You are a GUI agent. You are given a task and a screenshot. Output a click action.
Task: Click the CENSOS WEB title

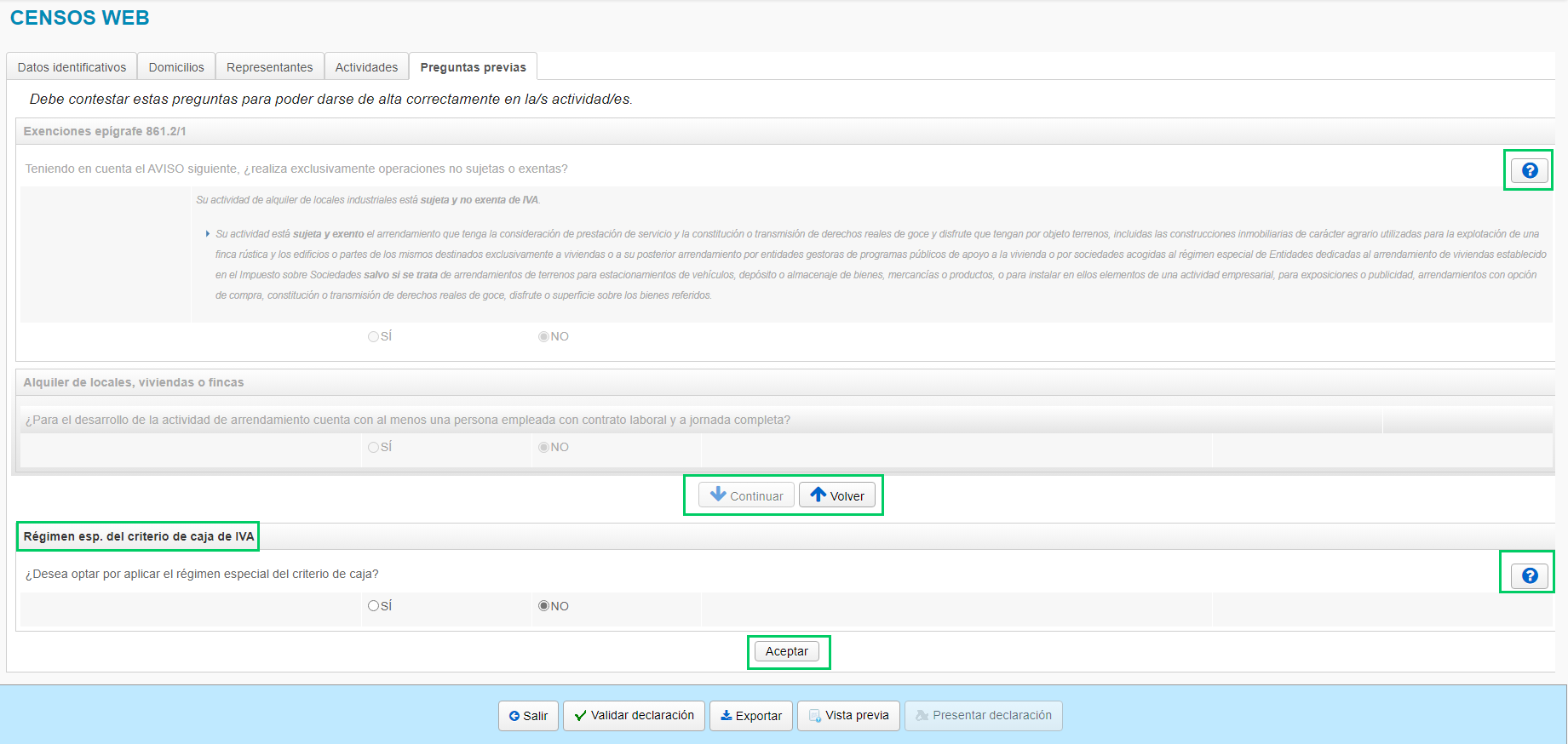[x=79, y=18]
